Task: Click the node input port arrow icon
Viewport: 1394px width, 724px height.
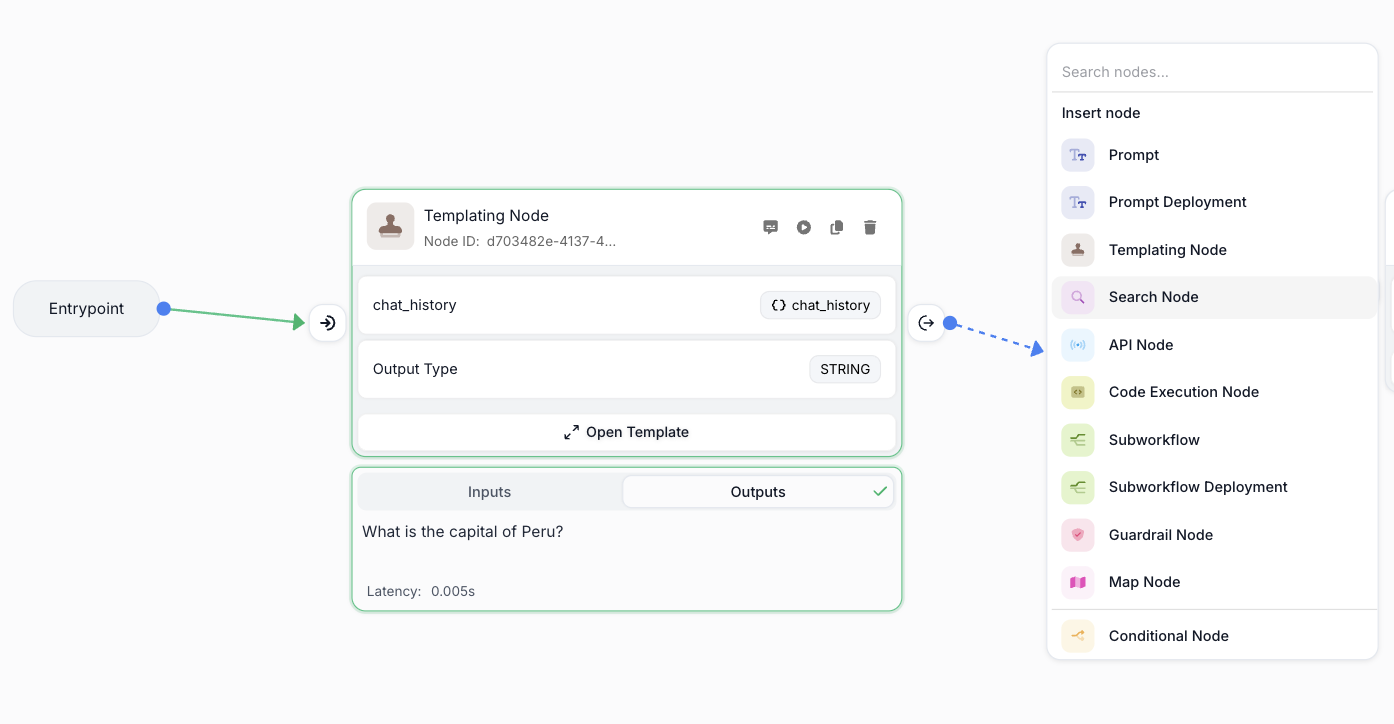Action: 328,323
